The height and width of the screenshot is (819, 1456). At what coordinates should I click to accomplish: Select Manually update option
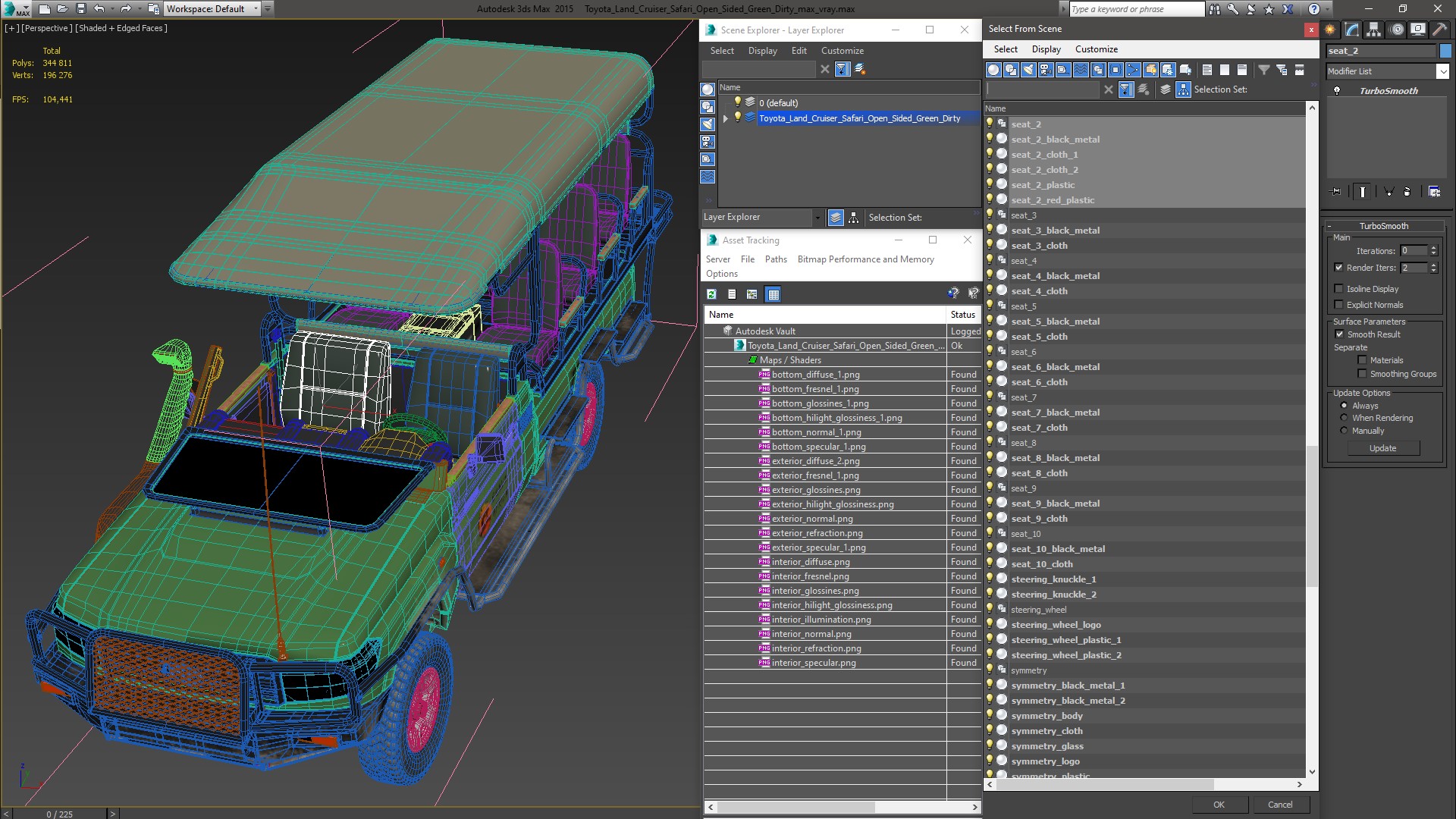coord(1345,431)
